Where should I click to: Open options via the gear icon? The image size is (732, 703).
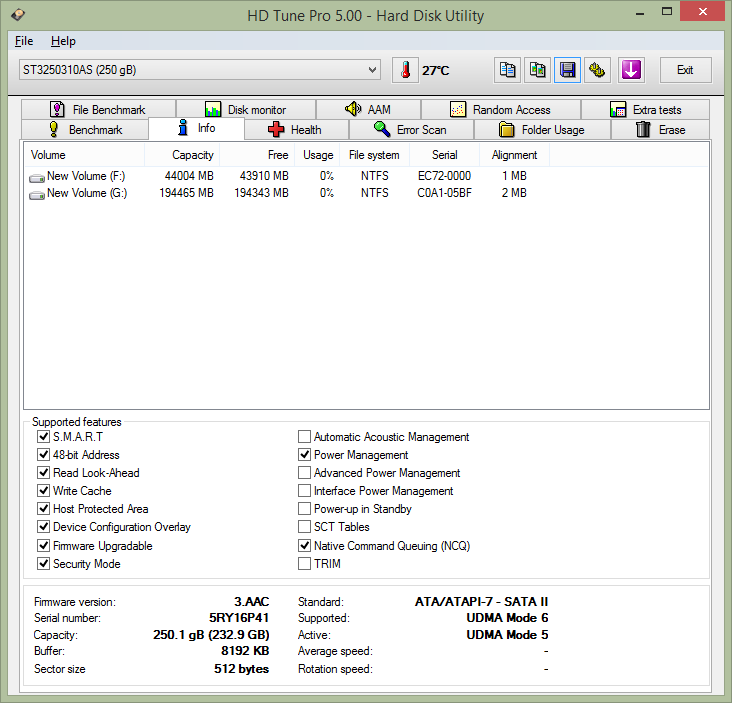coord(597,70)
